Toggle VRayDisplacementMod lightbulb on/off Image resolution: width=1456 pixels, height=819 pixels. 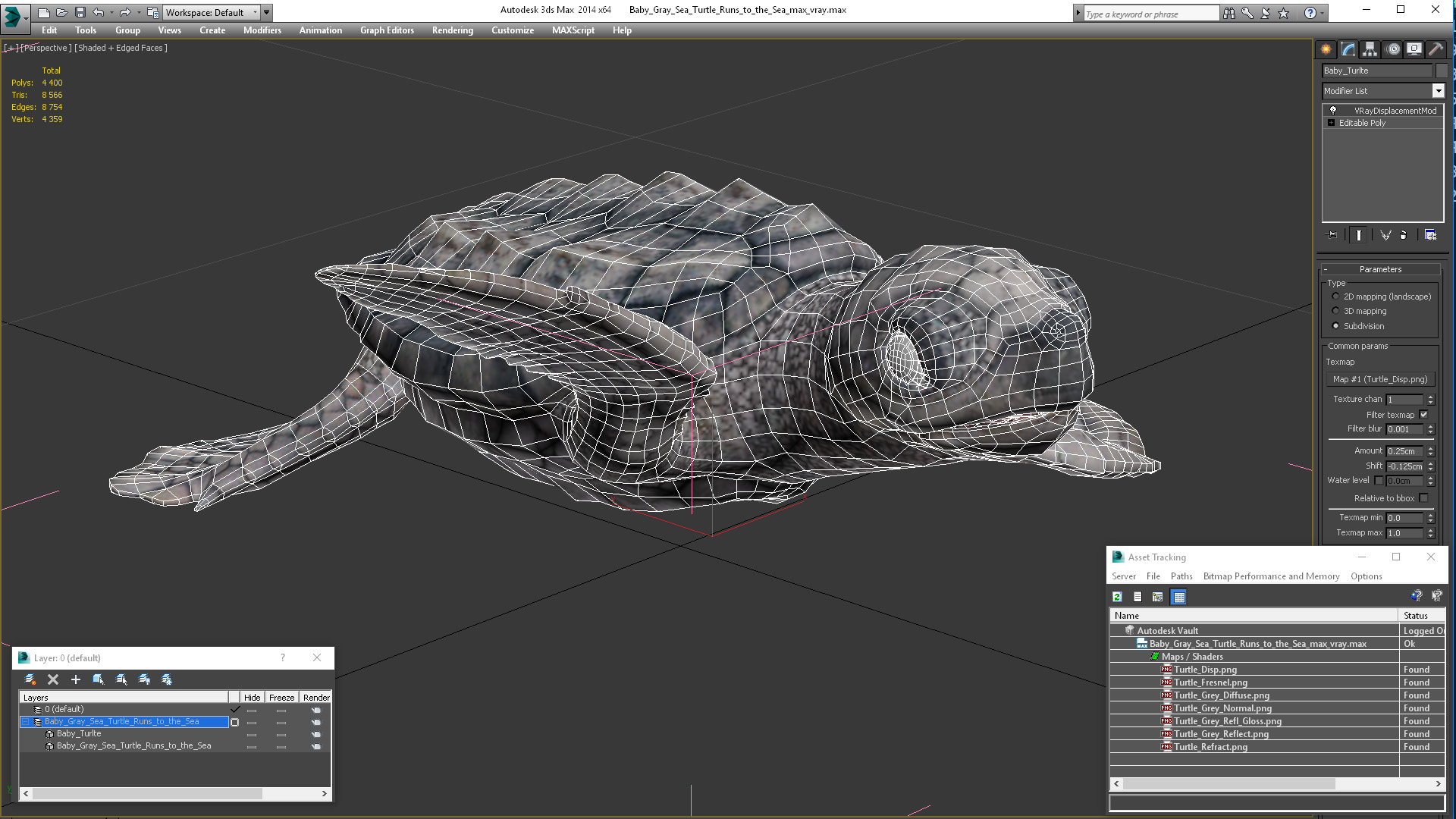[1332, 110]
